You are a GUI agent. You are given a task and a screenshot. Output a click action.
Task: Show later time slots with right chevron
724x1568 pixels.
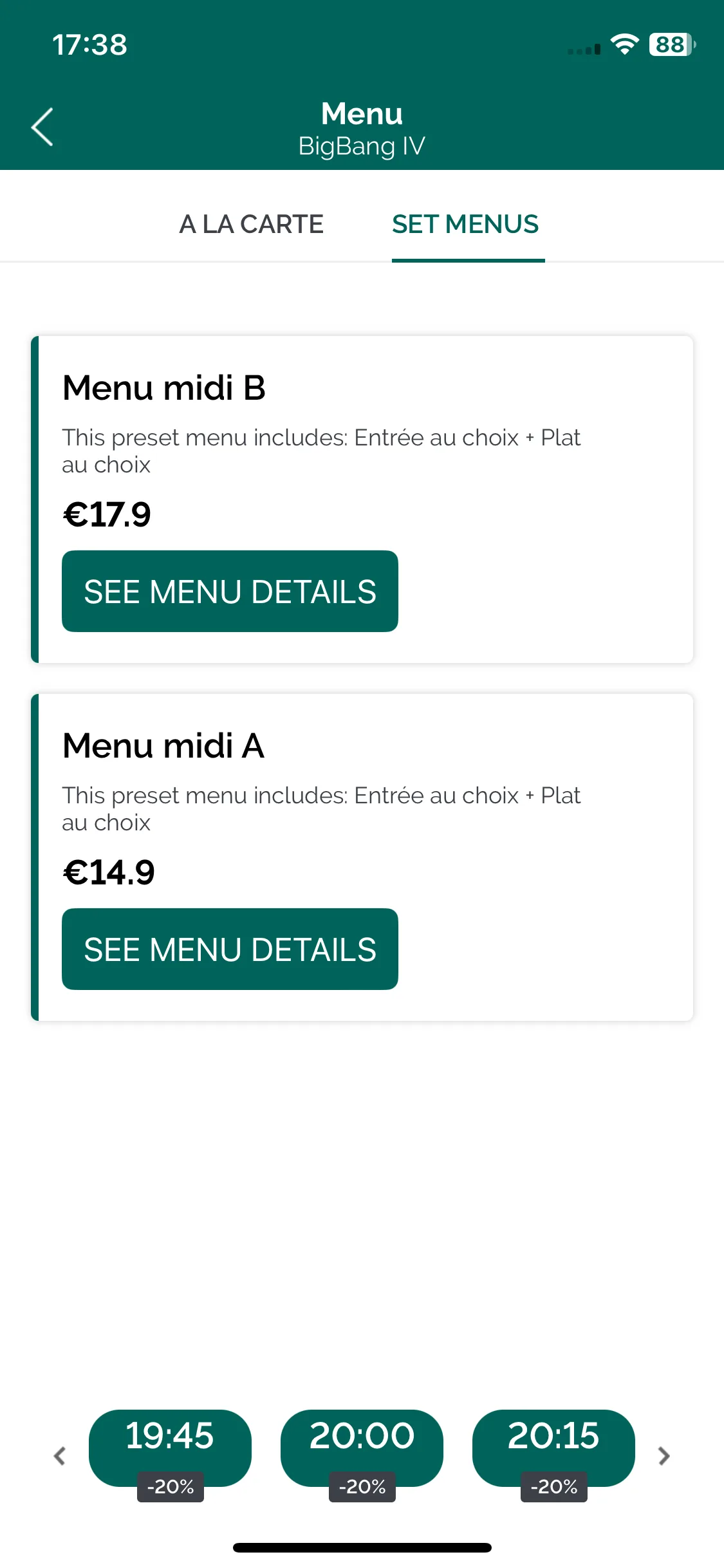tap(664, 1456)
